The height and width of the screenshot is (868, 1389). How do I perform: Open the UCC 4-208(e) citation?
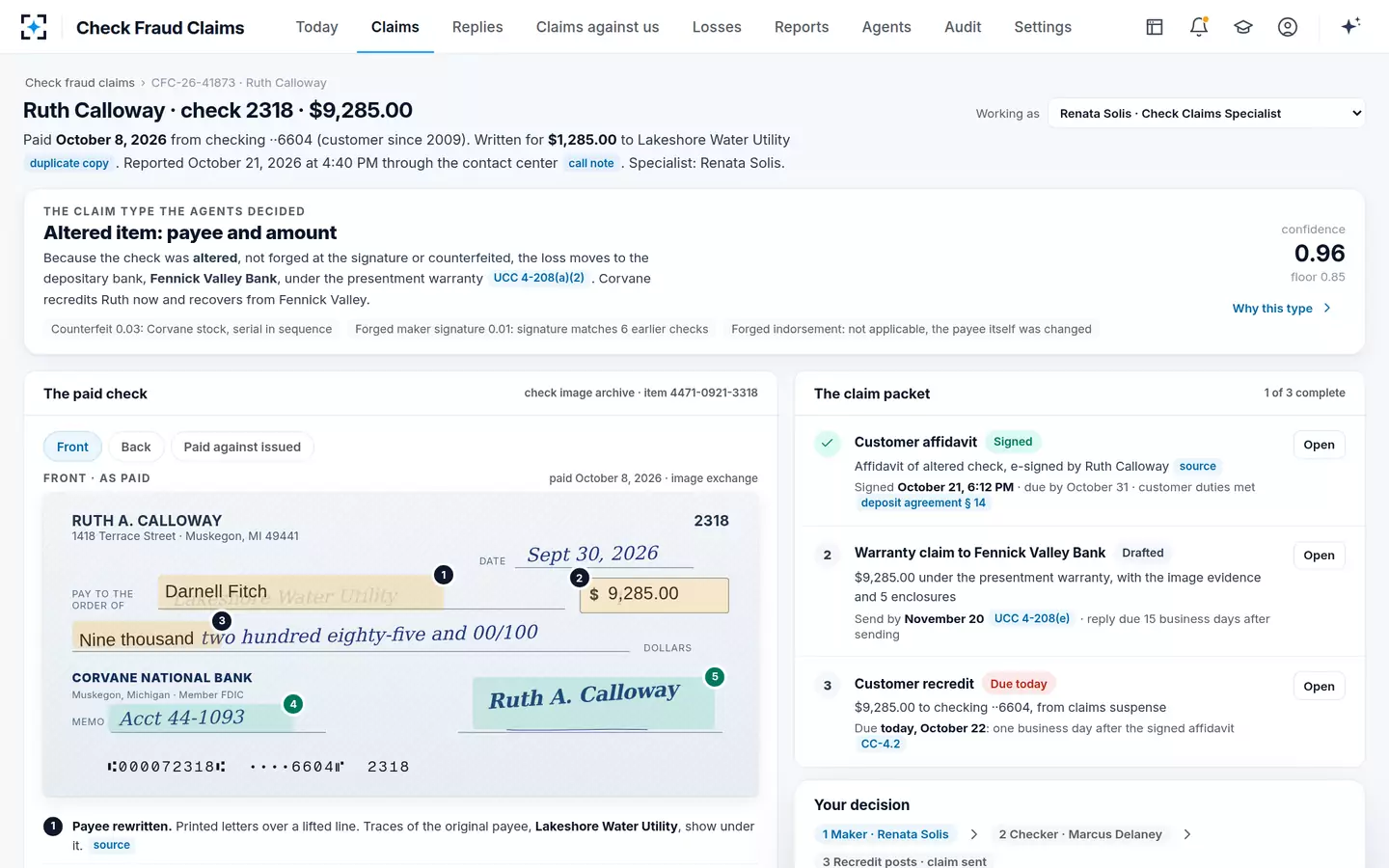1032,619
